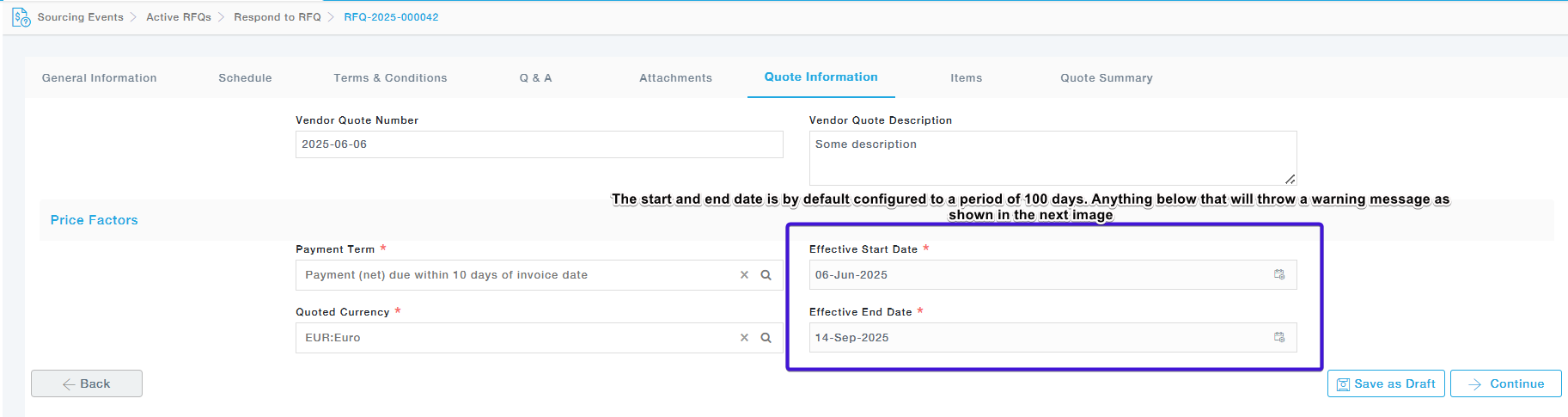Switch to General Information tab
The width and height of the screenshot is (1568, 417).
100,78
